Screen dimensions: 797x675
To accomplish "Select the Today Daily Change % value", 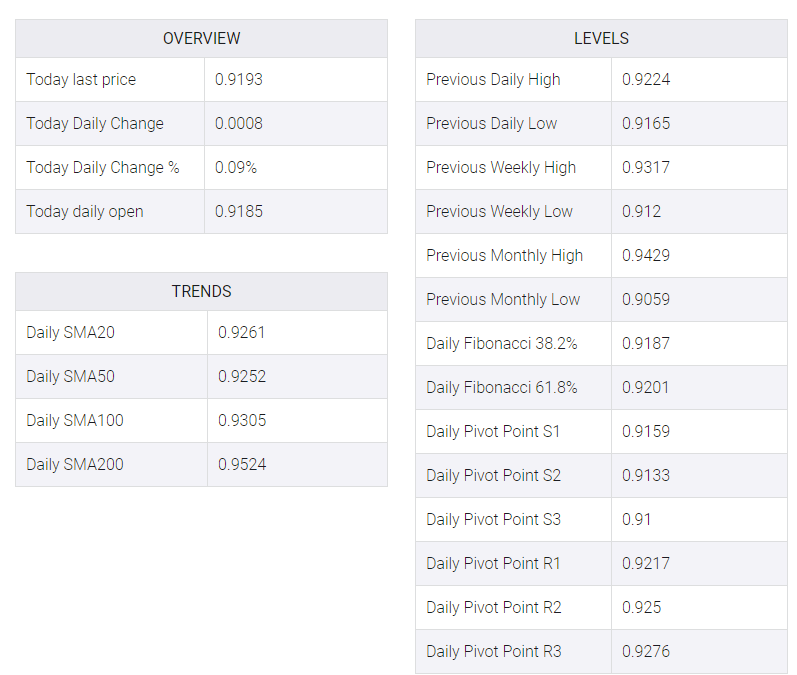I will pos(236,167).
